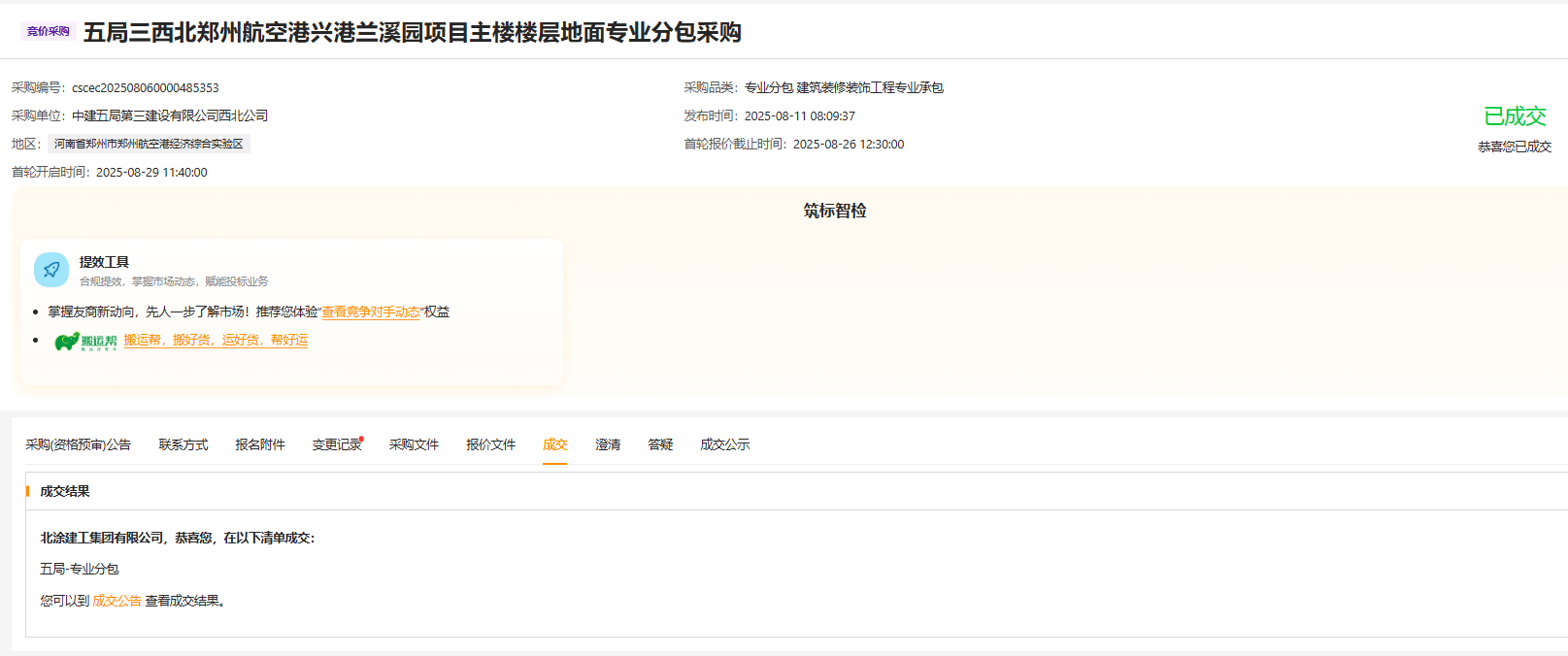View the 变更记录 tab
The width and height of the screenshot is (1568, 656).
tap(337, 444)
